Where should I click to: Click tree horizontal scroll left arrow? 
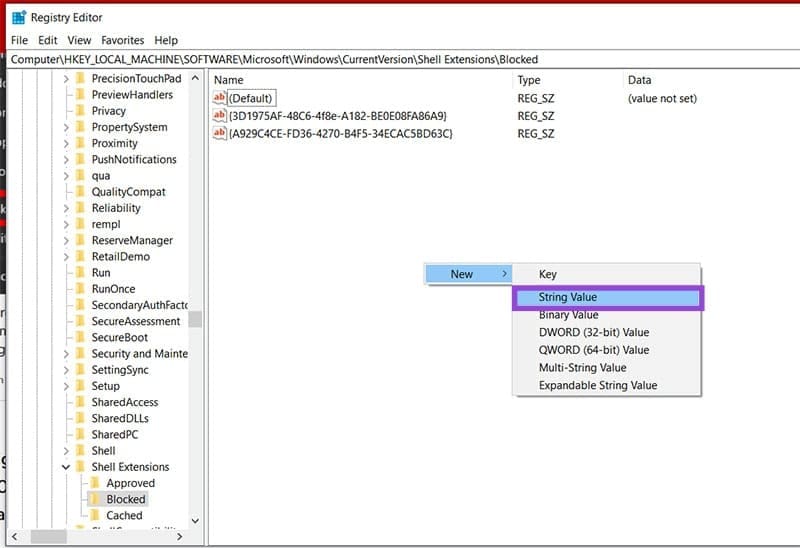point(14,537)
